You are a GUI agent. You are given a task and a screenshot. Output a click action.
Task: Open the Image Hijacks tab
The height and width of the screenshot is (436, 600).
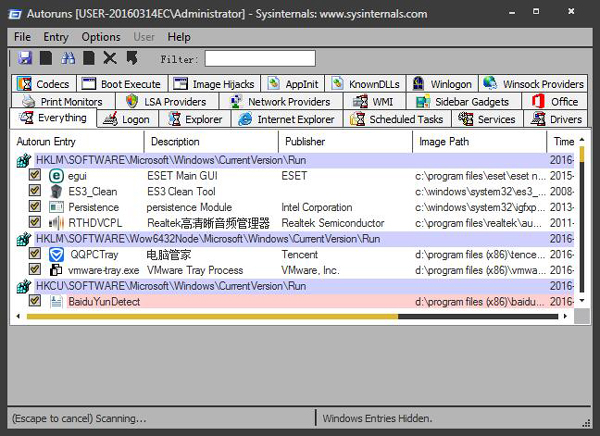click(x=214, y=83)
